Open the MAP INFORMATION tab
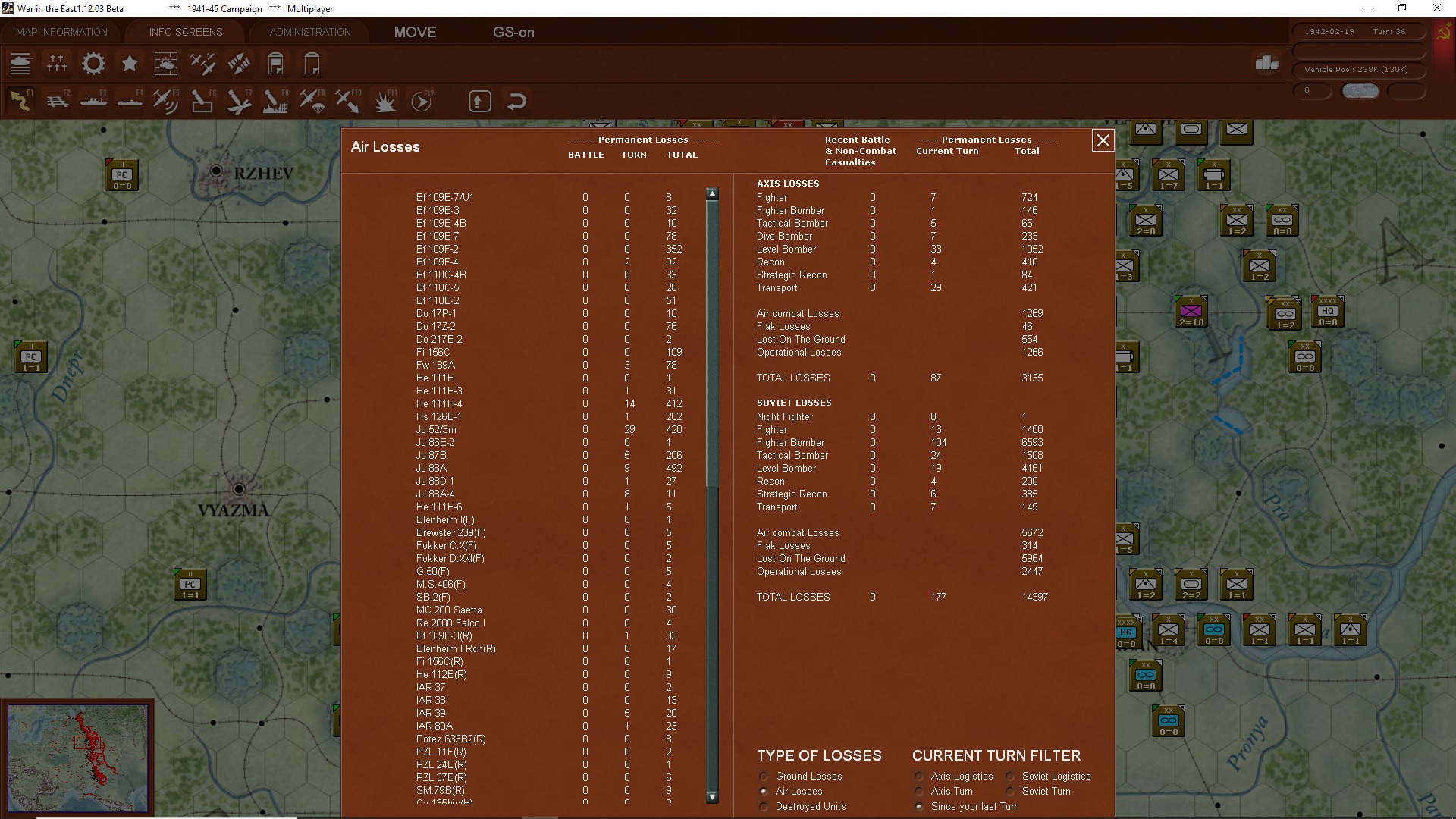 (61, 32)
